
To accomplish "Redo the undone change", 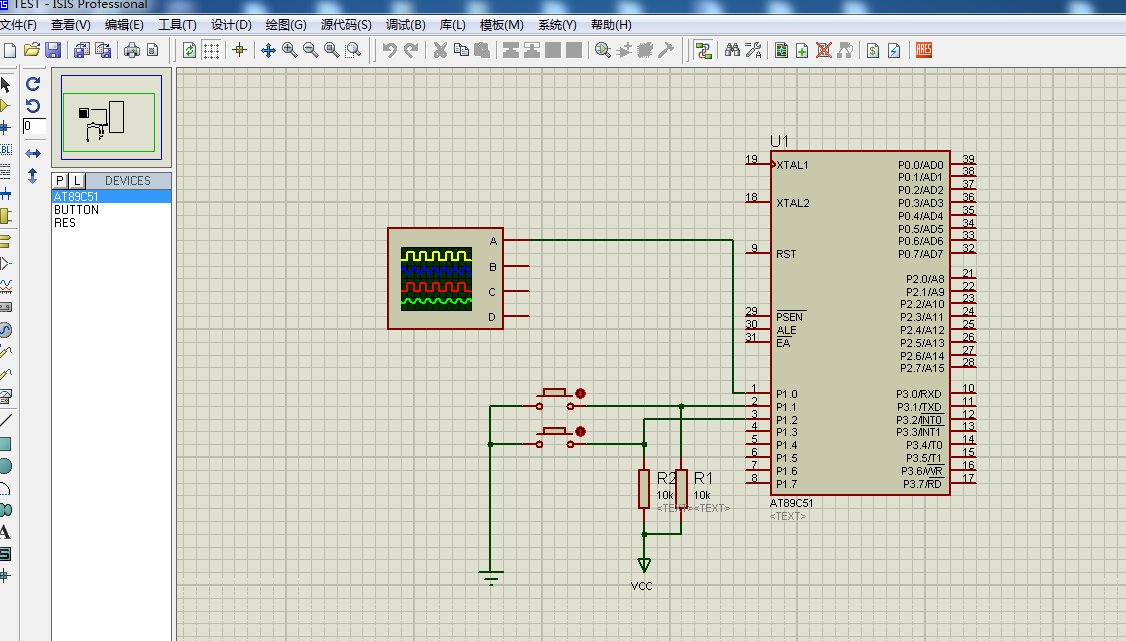I will 411,50.
